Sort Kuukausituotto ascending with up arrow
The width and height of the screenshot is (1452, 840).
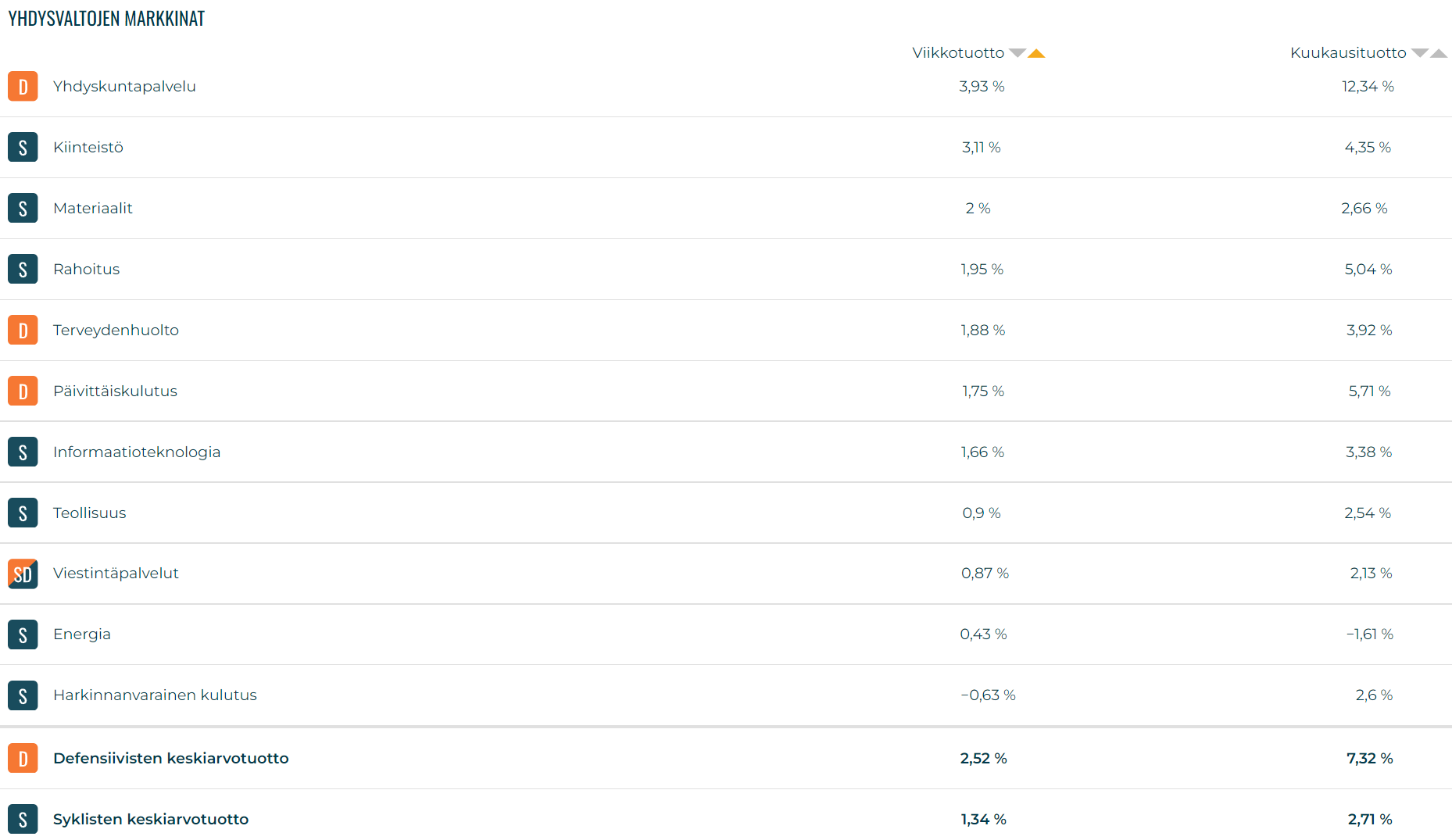pos(1439,53)
